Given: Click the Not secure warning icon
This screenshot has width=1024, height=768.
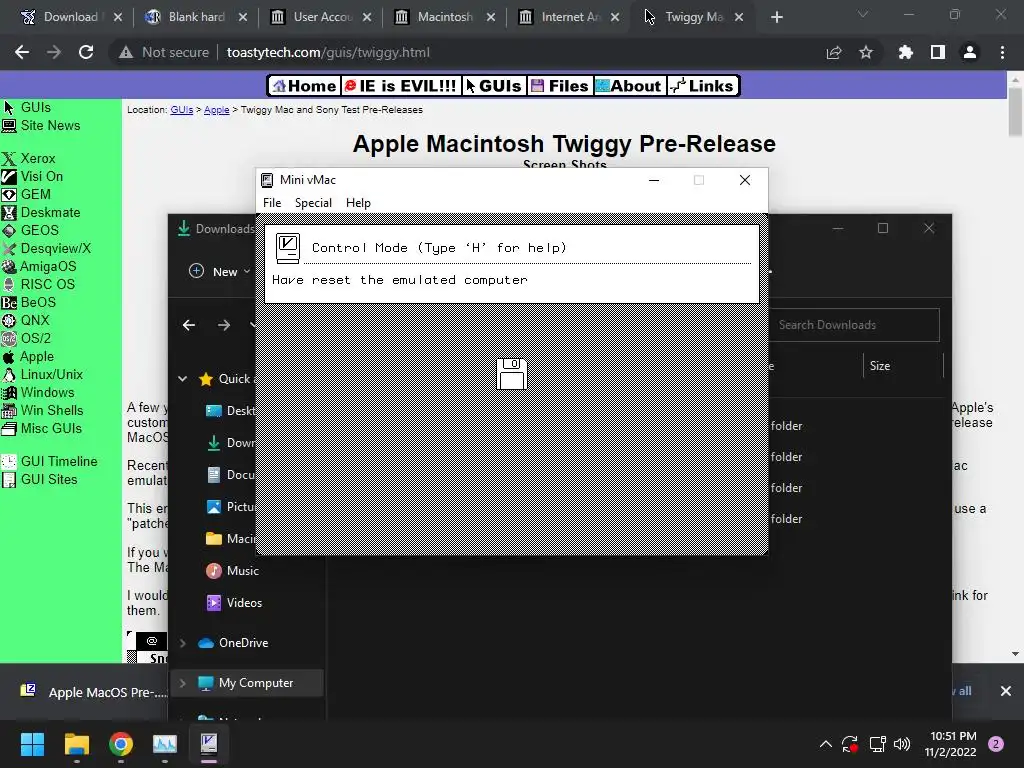Looking at the screenshot, I should pos(126,52).
